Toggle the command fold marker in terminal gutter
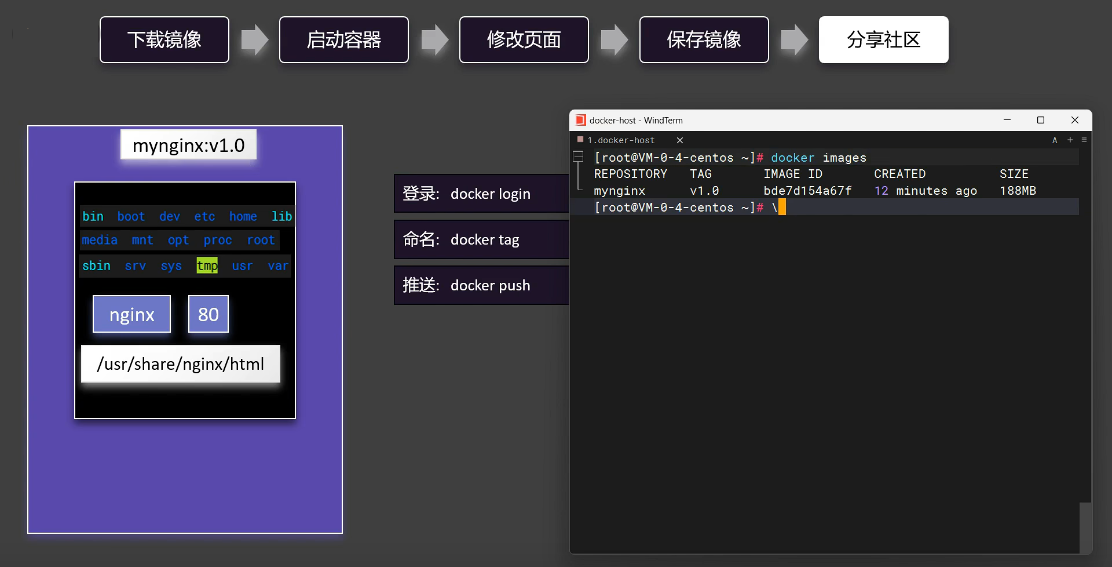The height and width of the screenshot is (567, 1112). 579,158
